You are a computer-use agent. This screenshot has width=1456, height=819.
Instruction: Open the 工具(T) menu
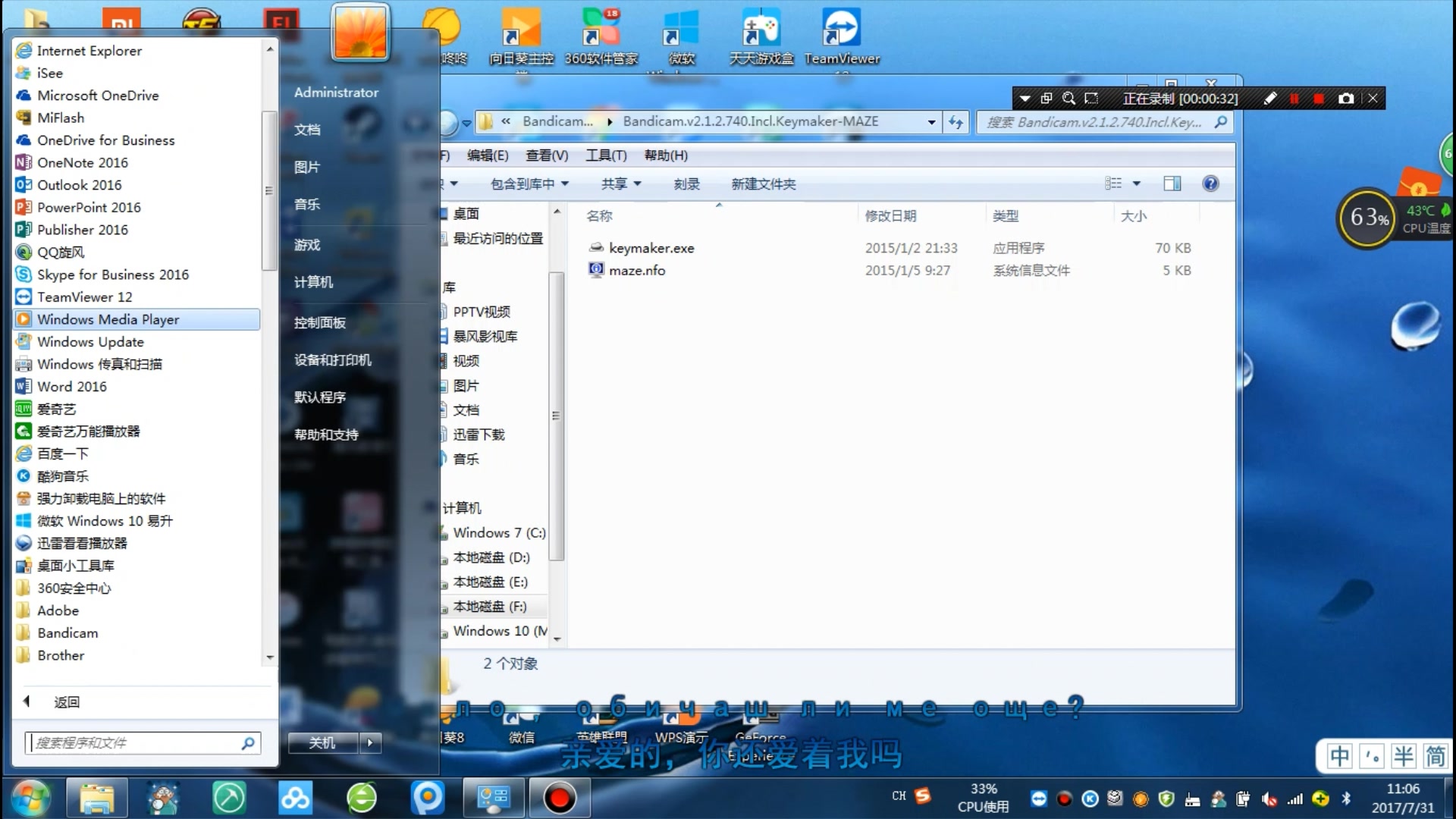(x=606, y=155)
